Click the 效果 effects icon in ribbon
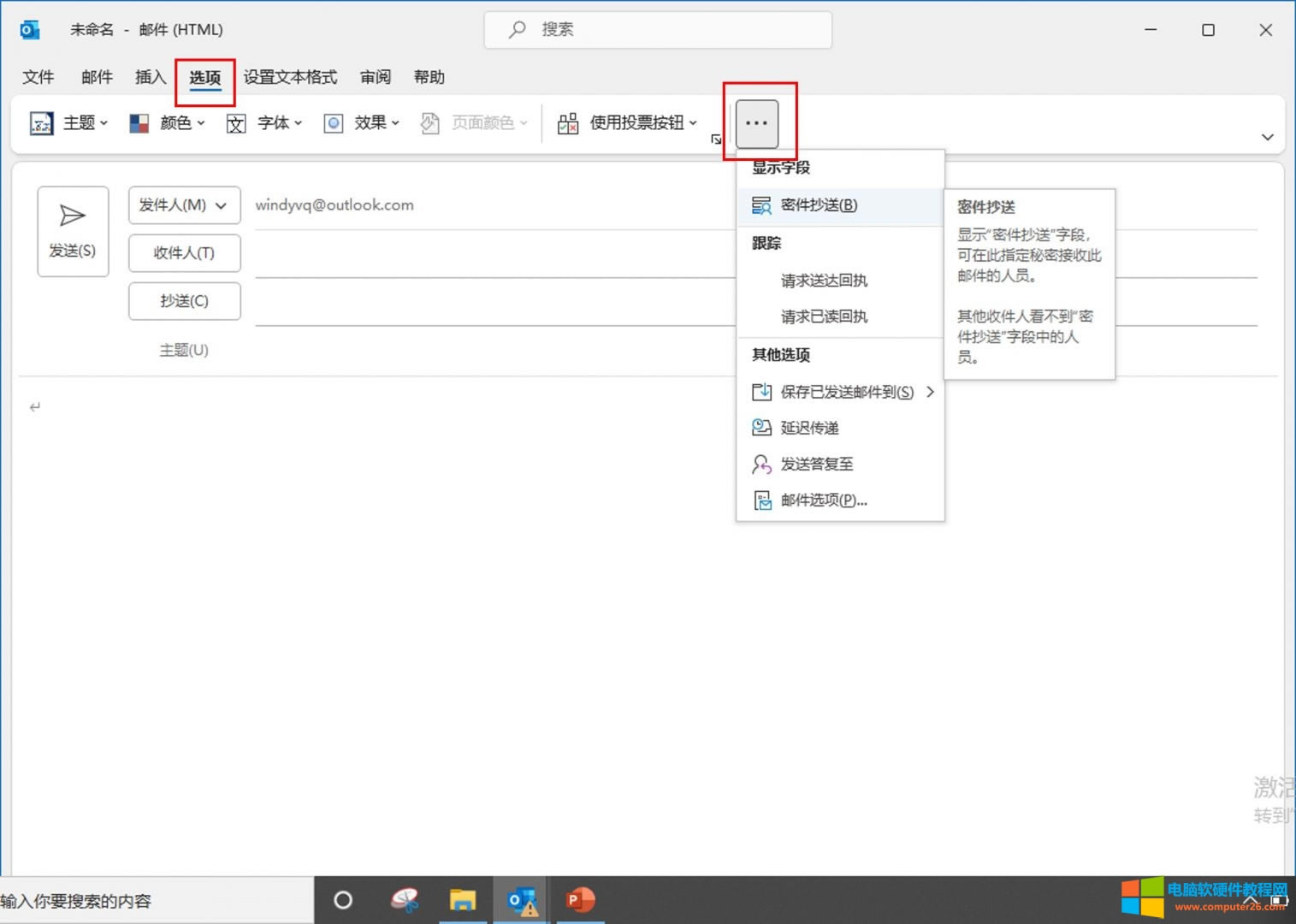The image size is (1296, 924). (334, 124)
